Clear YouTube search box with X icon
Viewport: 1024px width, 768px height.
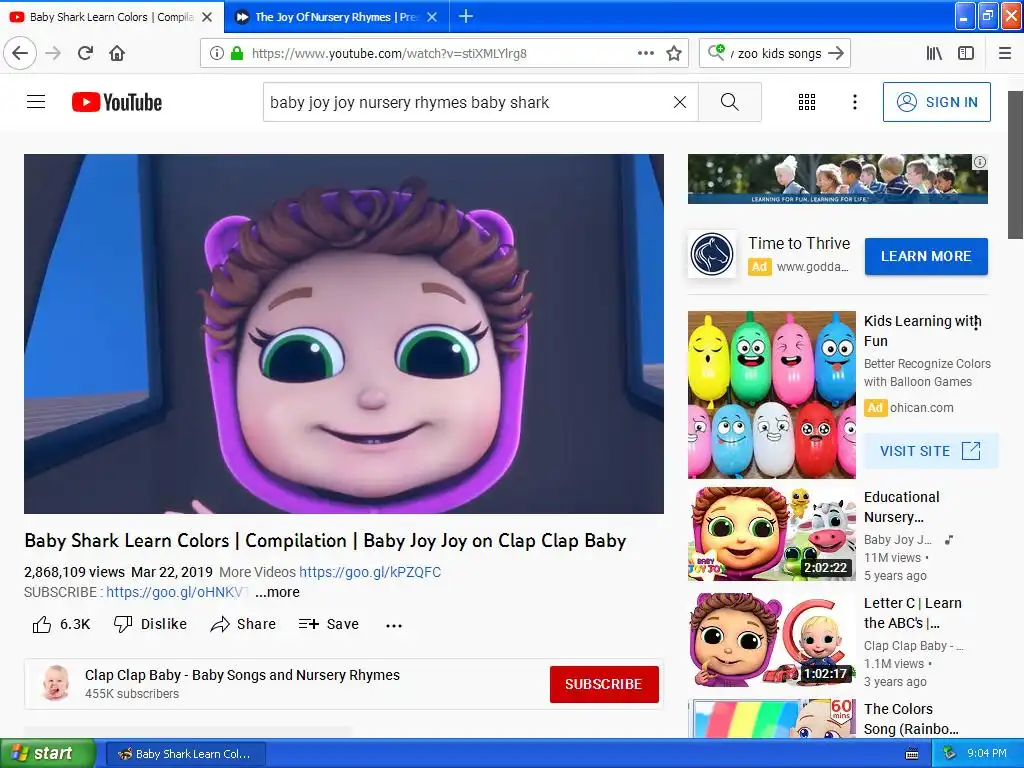[x=680, y=102]
